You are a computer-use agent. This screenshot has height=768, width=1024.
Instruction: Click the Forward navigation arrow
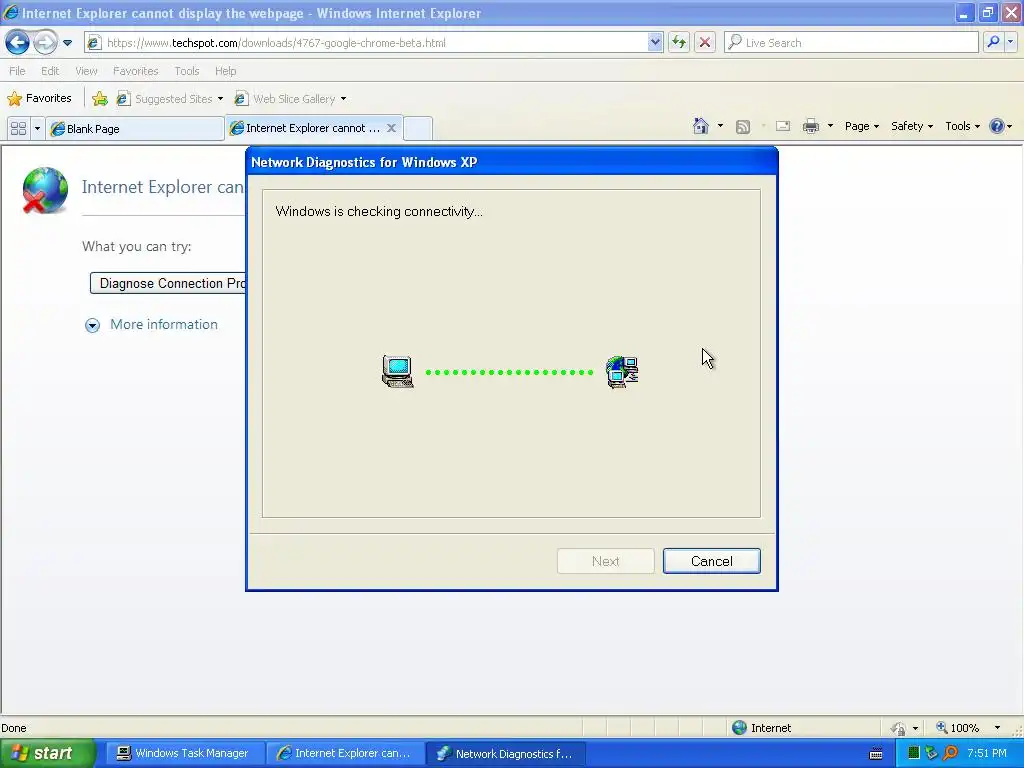[45, 43]
